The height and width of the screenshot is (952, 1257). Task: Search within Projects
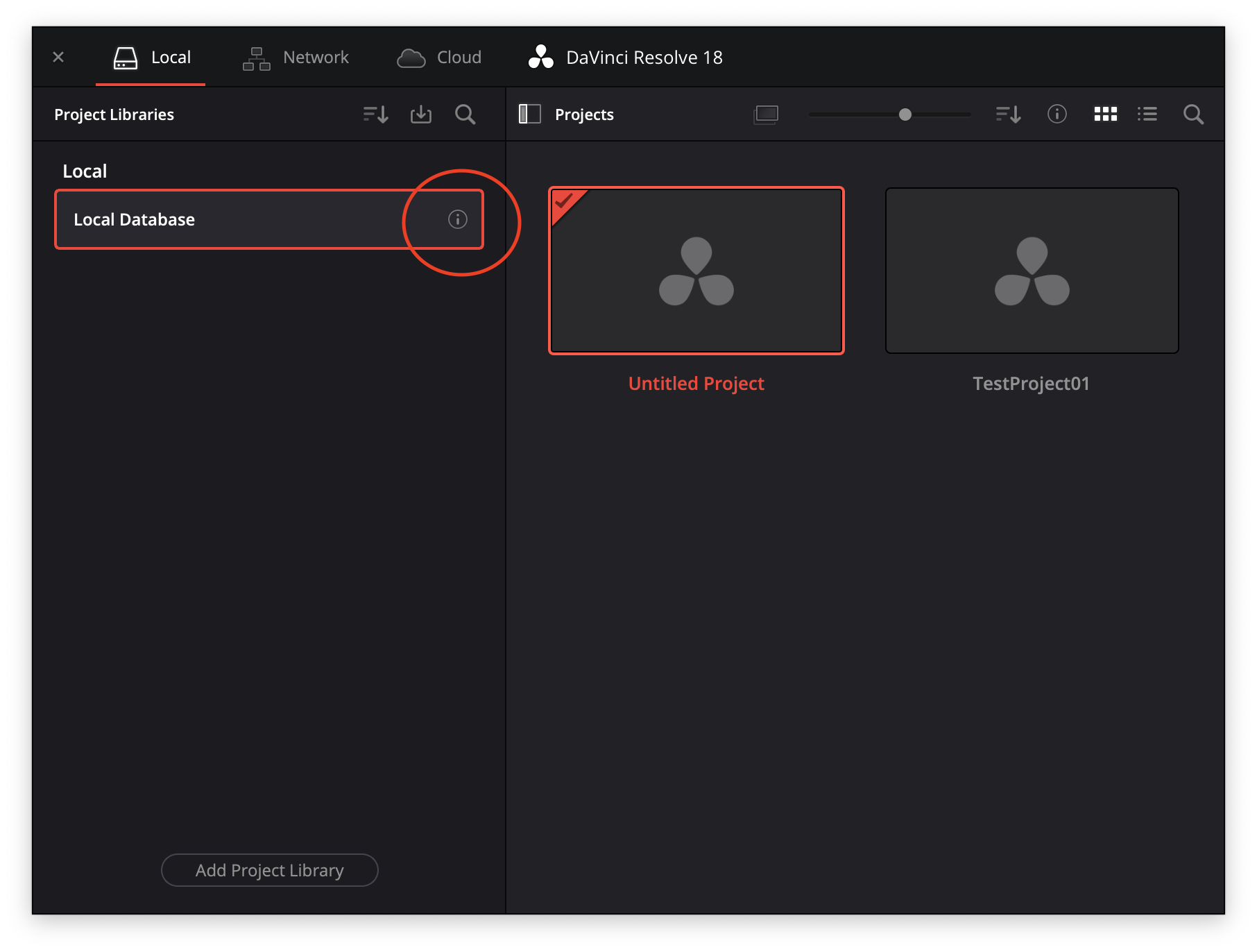pyautogui.click(x=1193, y=114)
